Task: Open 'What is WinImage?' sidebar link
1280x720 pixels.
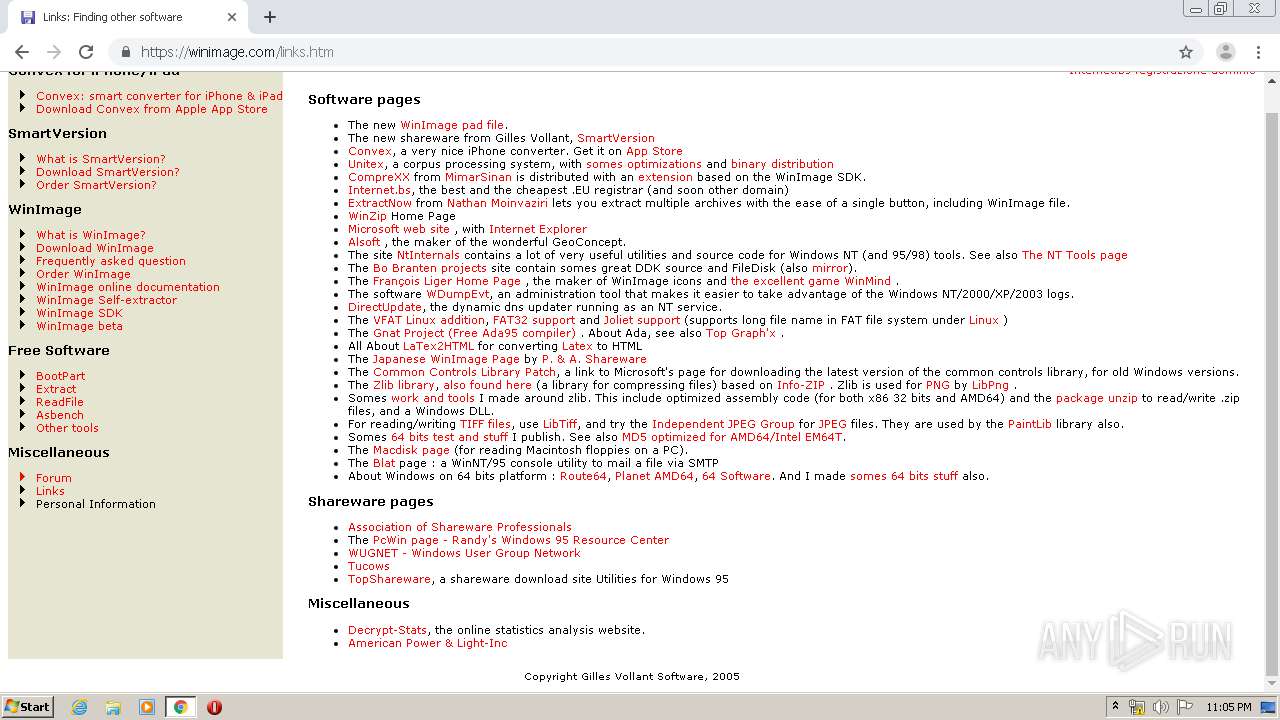Action: pyautogui.click(x=91, y=236)
